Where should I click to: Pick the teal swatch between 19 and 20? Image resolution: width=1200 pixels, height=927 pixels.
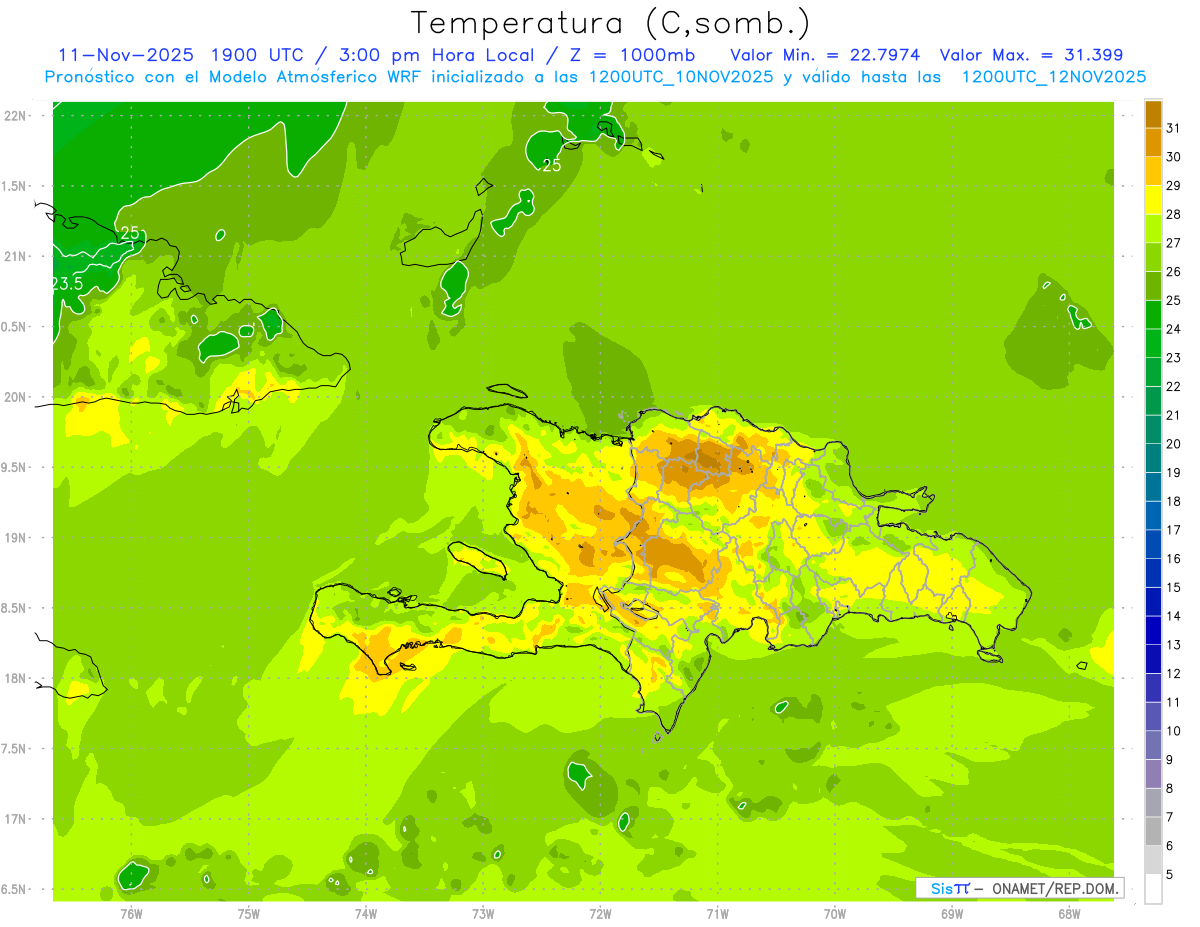(x=1153, y=458)
